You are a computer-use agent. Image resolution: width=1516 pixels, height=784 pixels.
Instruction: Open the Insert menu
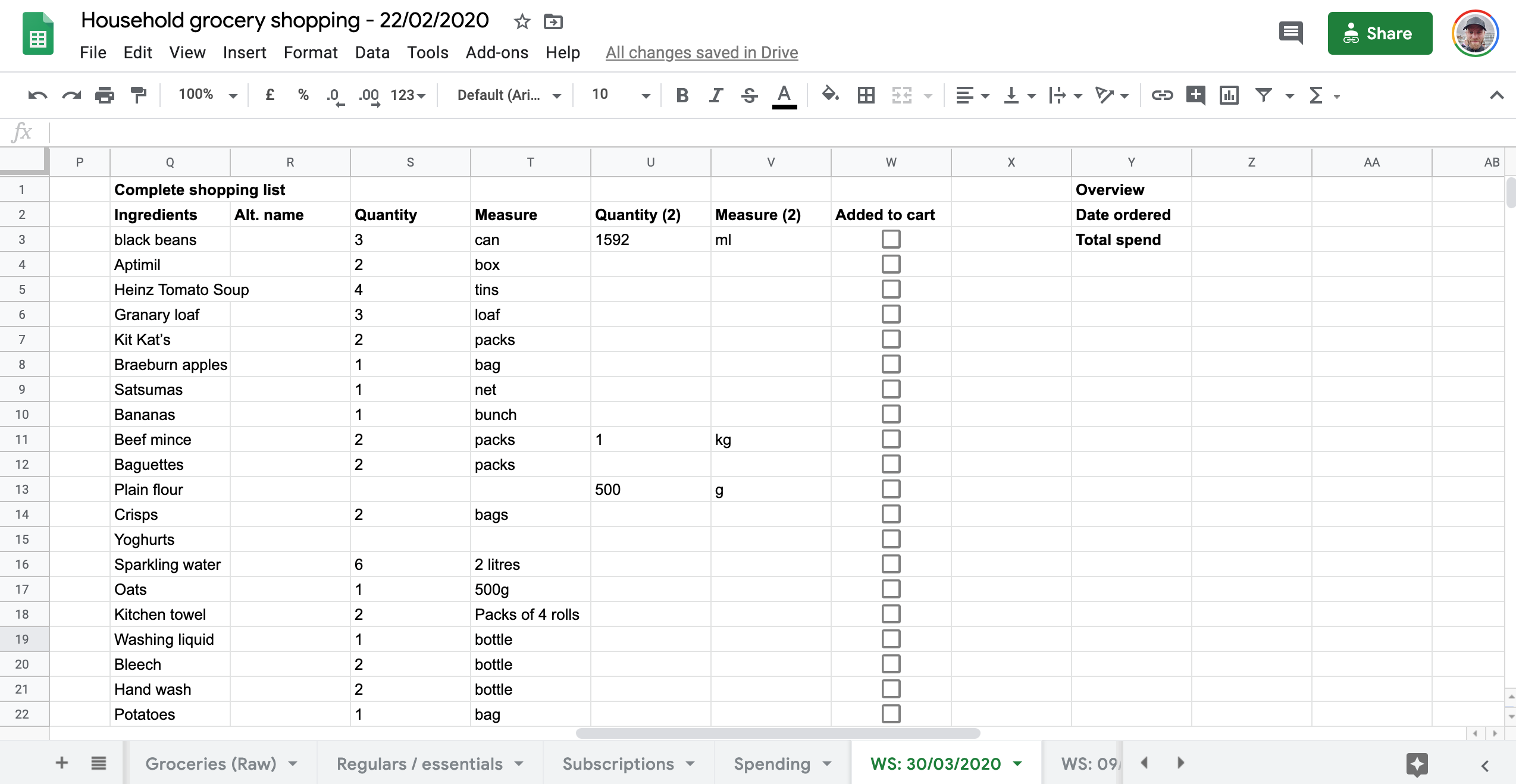[245, 52]
